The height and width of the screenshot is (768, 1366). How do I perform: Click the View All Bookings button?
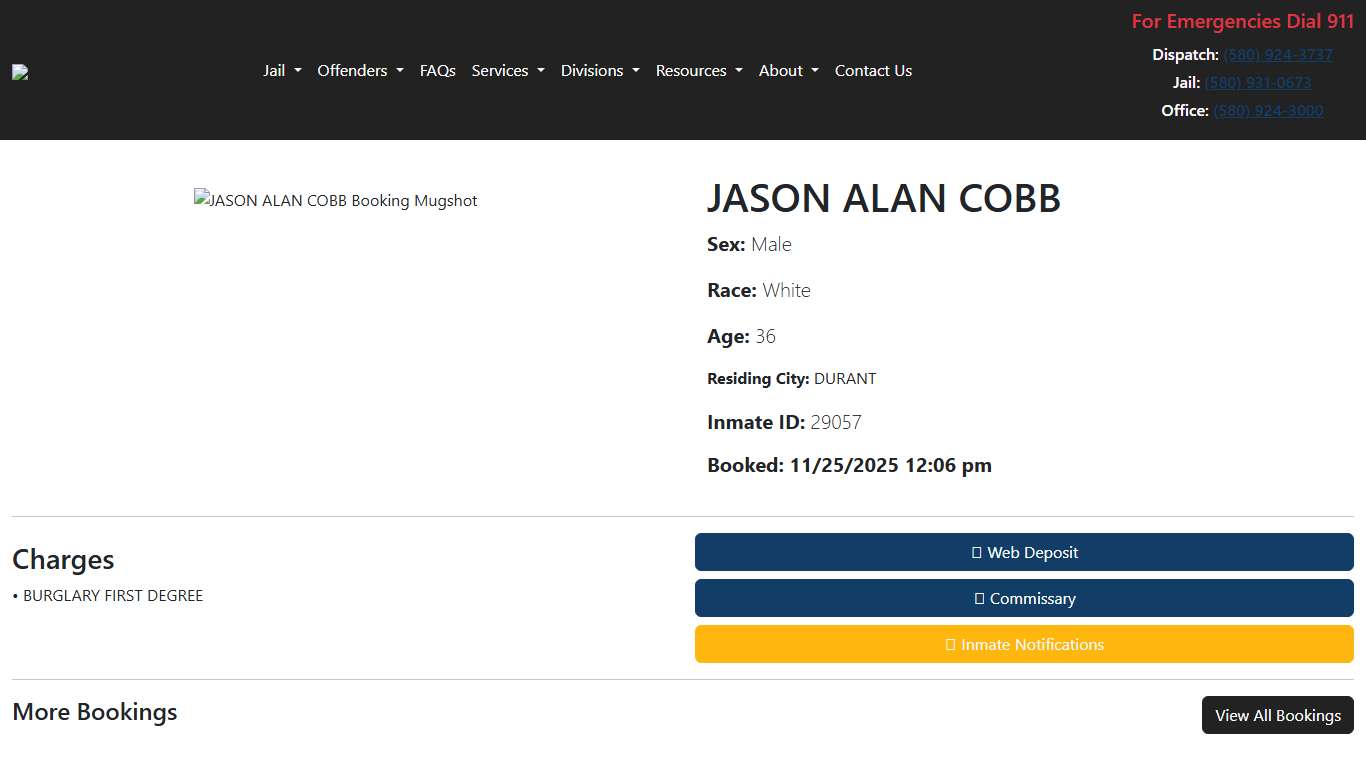pyautogui.click(x=1277, y=715)
